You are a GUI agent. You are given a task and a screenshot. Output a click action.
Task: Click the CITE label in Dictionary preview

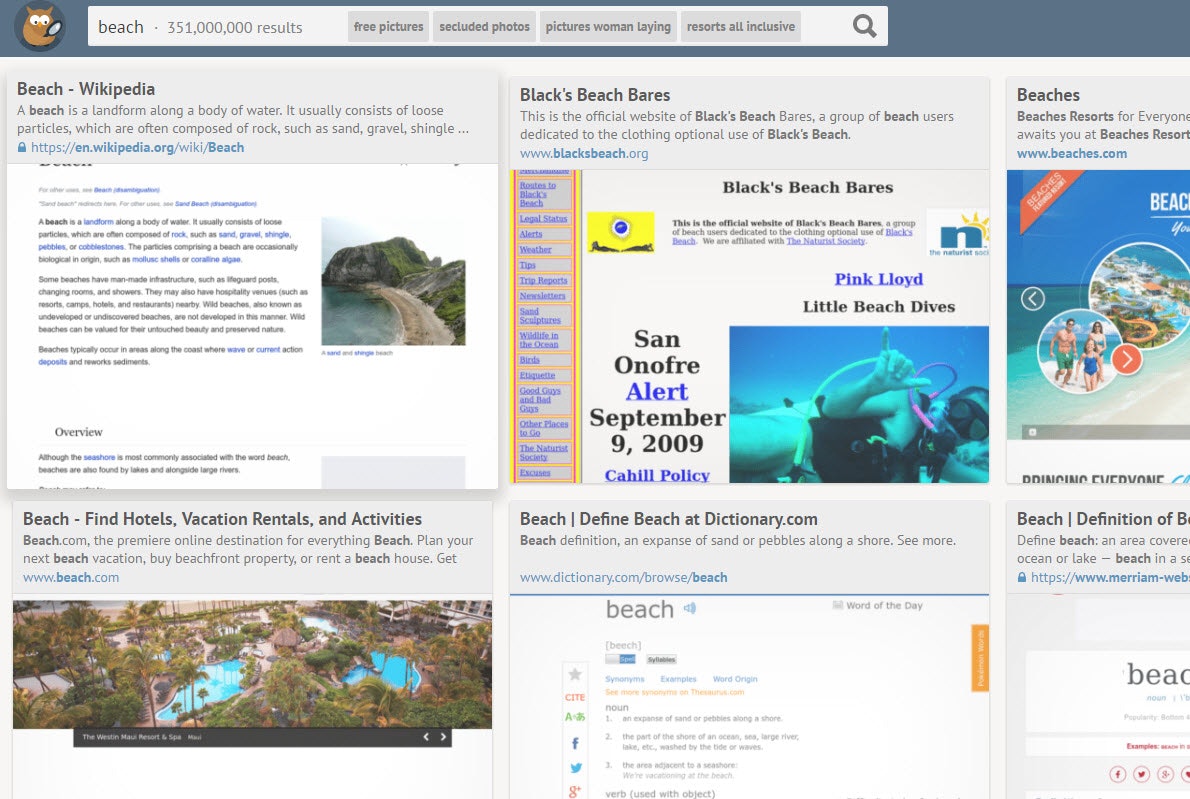click(575, 697)
